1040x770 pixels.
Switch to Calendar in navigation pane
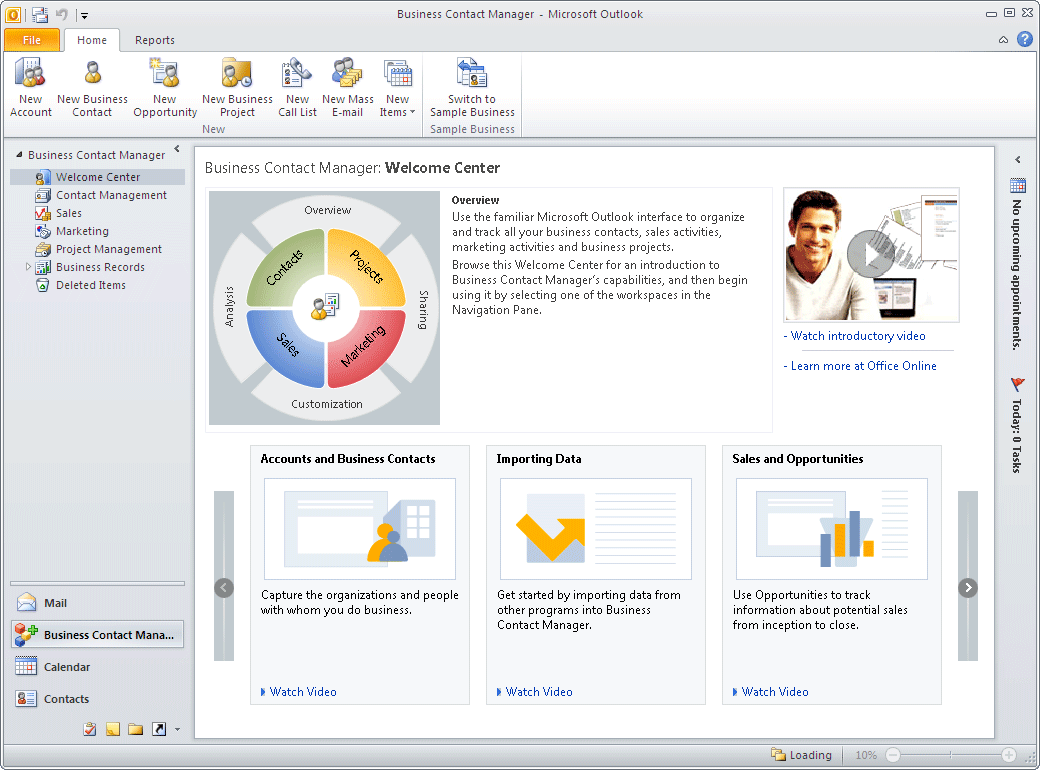point(98,667)
